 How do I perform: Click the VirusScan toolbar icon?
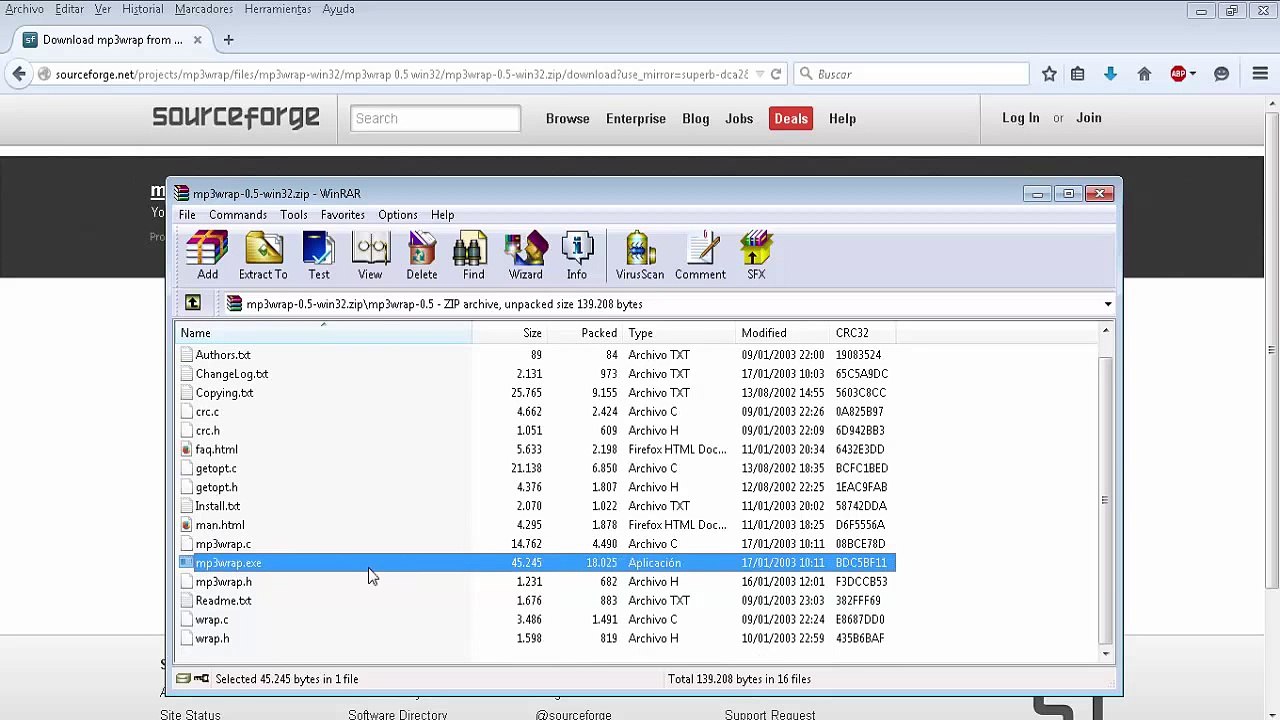(x=640, y=256)
